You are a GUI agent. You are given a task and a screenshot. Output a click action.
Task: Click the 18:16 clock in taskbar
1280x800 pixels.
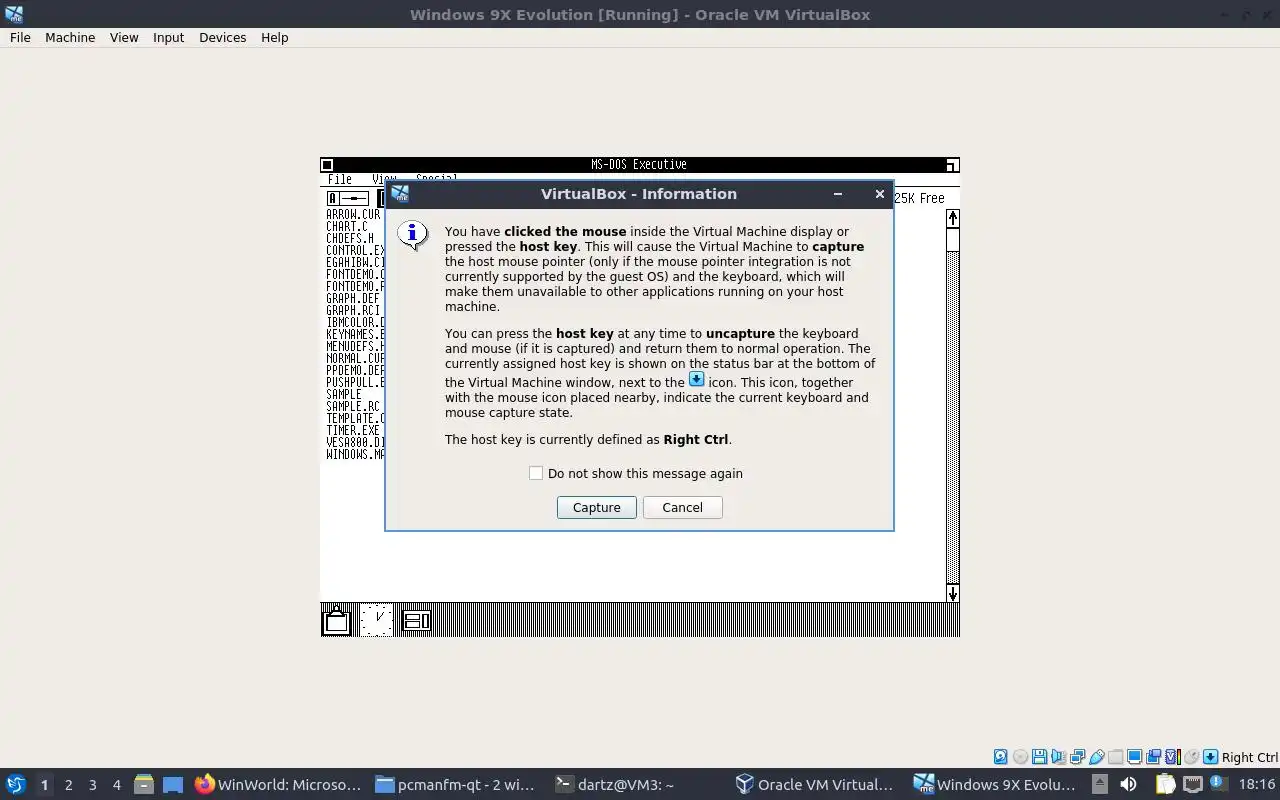pyautogui.click(x=1257, y=784)
